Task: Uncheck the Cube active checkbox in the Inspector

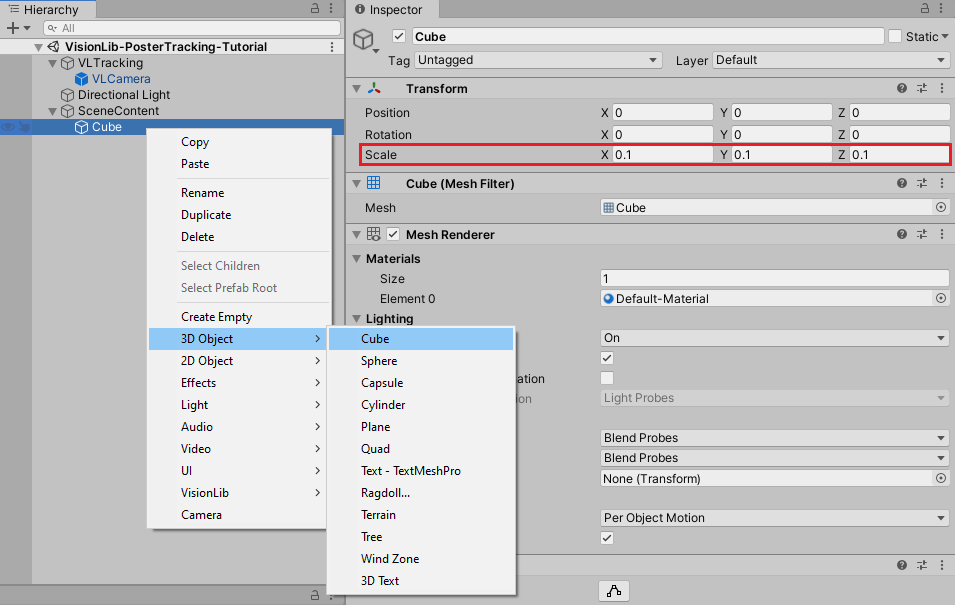Action: pos(400,37)
